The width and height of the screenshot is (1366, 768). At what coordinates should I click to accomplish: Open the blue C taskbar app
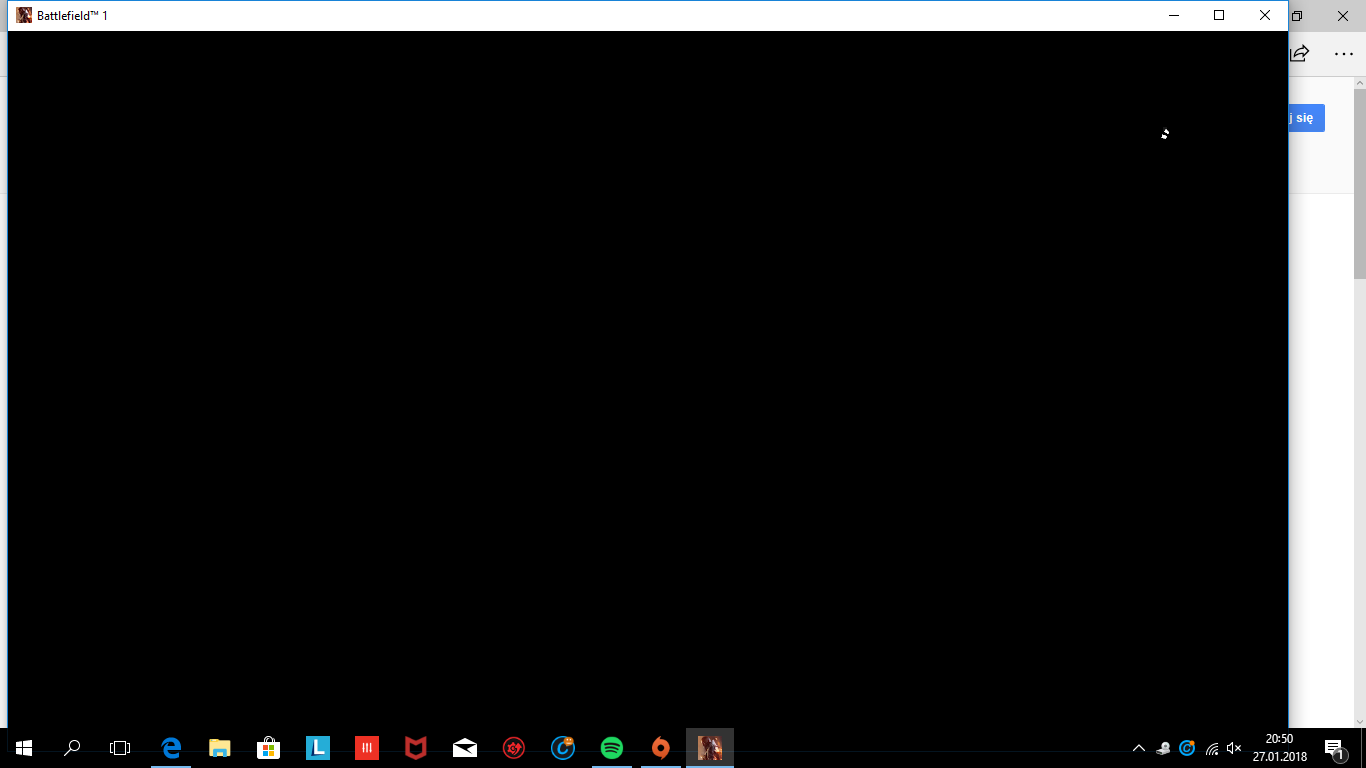(x=563, y=747)
